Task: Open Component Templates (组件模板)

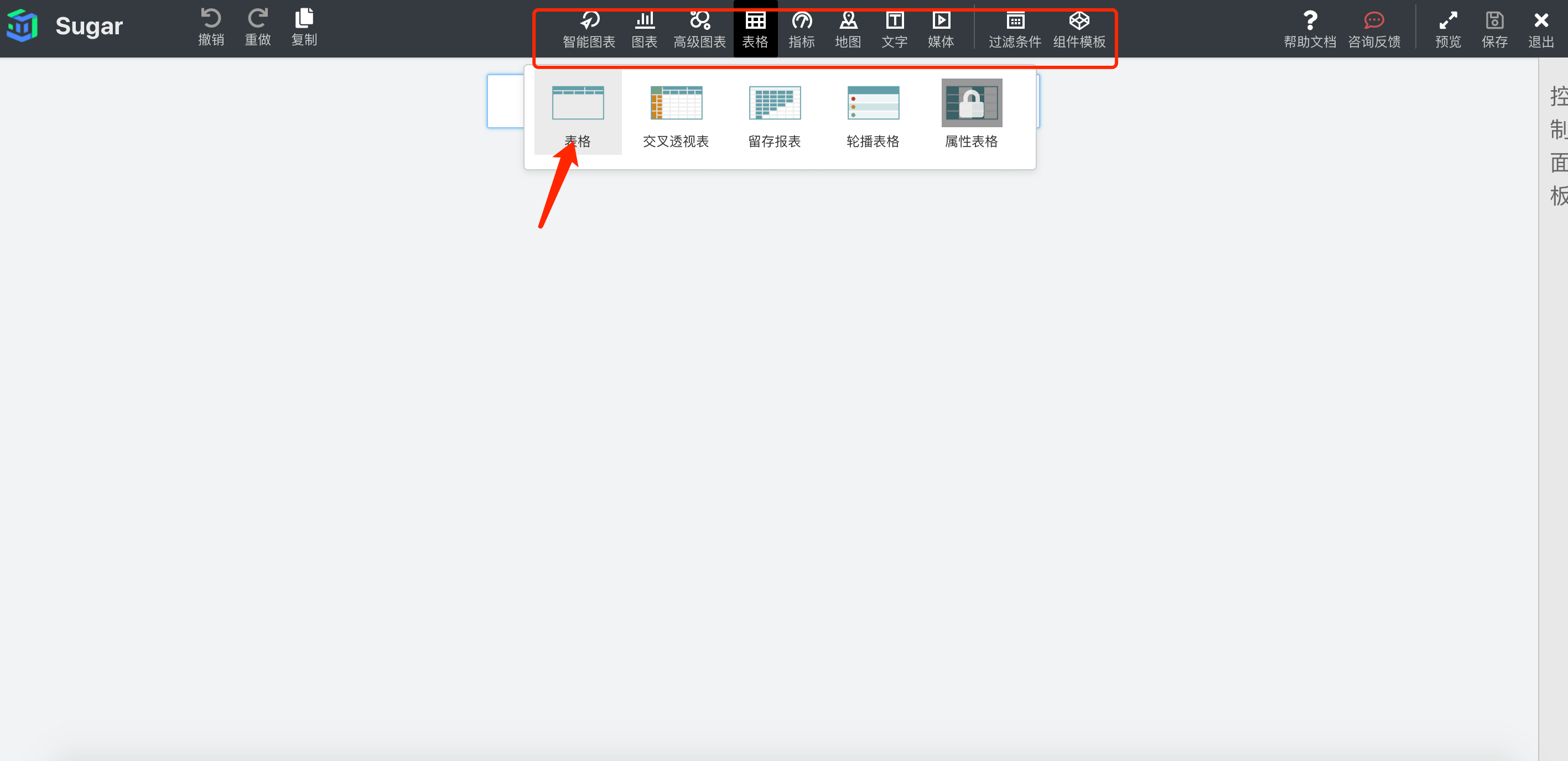Action: coord(1078,29)
